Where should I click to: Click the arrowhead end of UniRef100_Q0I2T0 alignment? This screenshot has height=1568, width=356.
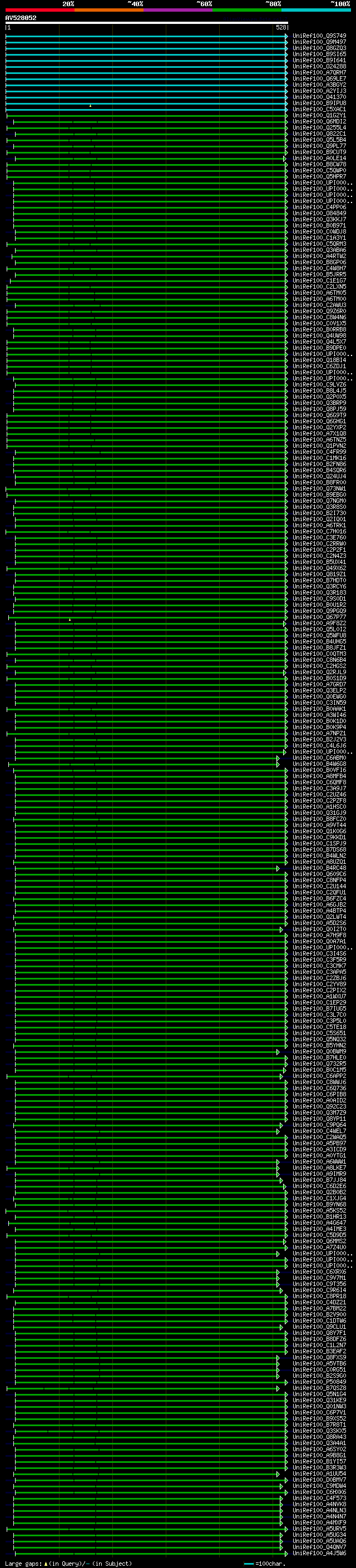[x=282, y=930]
